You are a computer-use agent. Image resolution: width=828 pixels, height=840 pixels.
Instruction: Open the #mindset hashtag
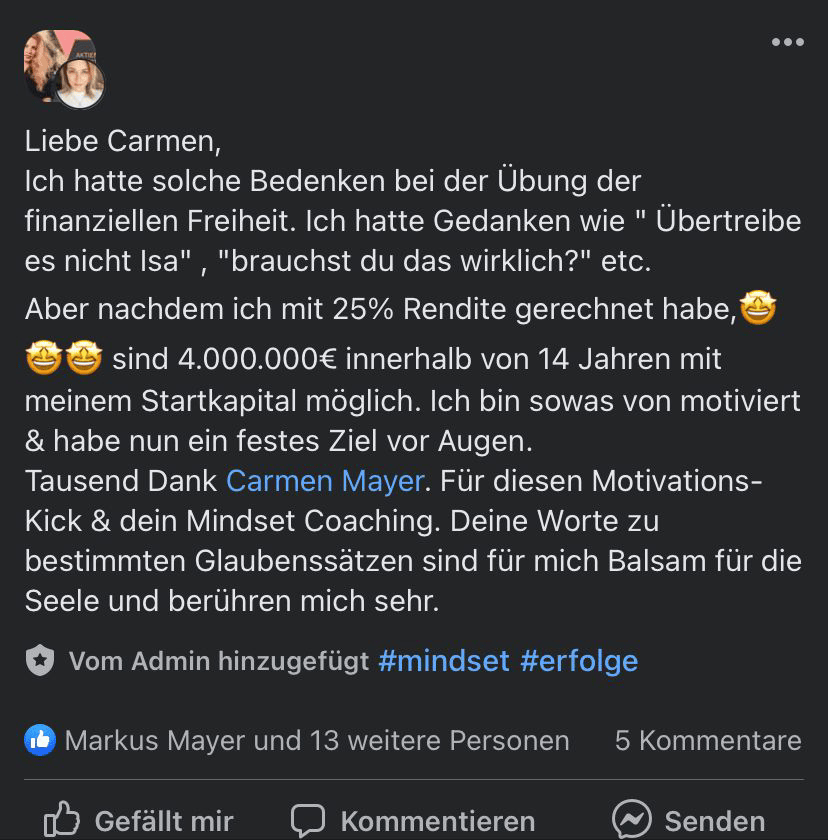[444, 660]
